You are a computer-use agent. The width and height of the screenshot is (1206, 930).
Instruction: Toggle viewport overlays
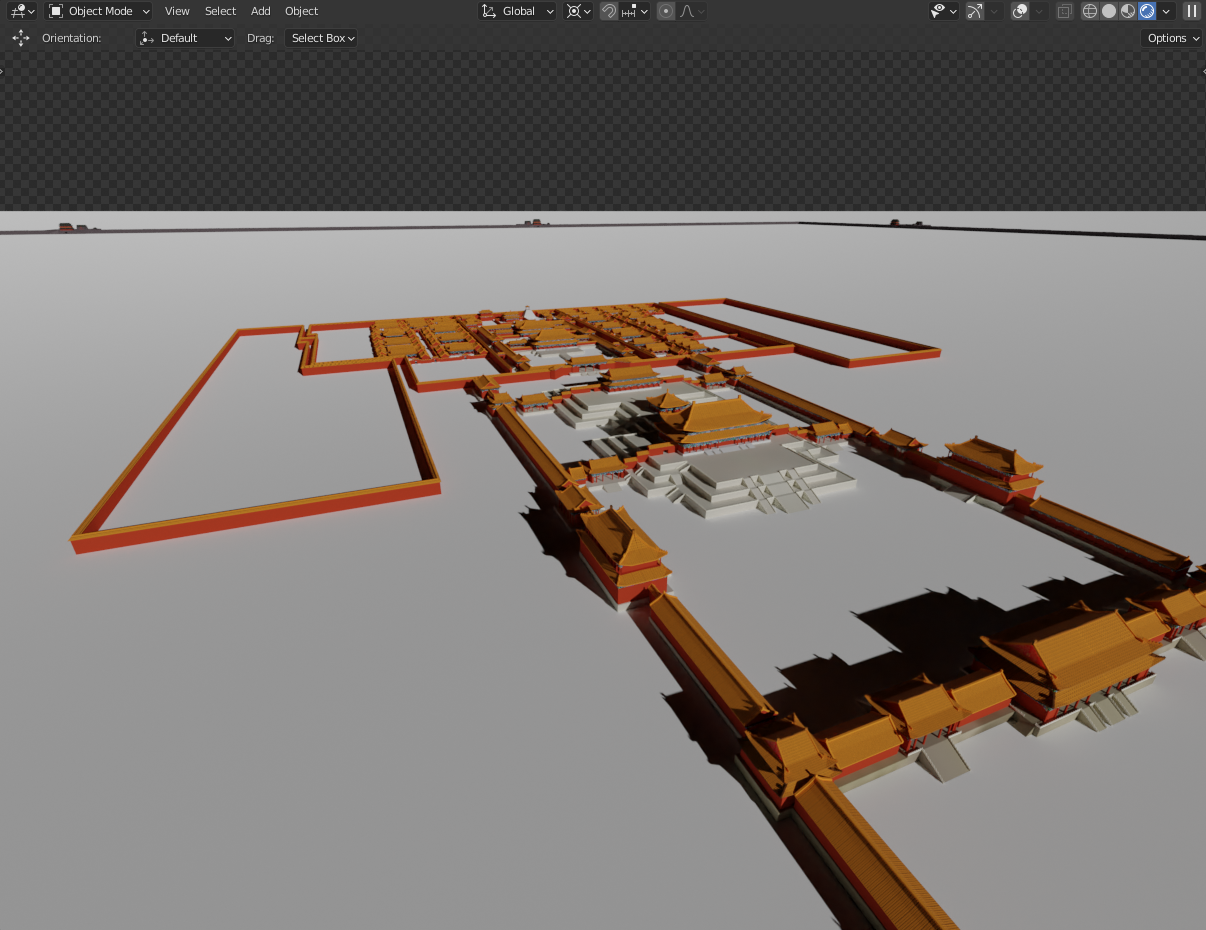1020,11
